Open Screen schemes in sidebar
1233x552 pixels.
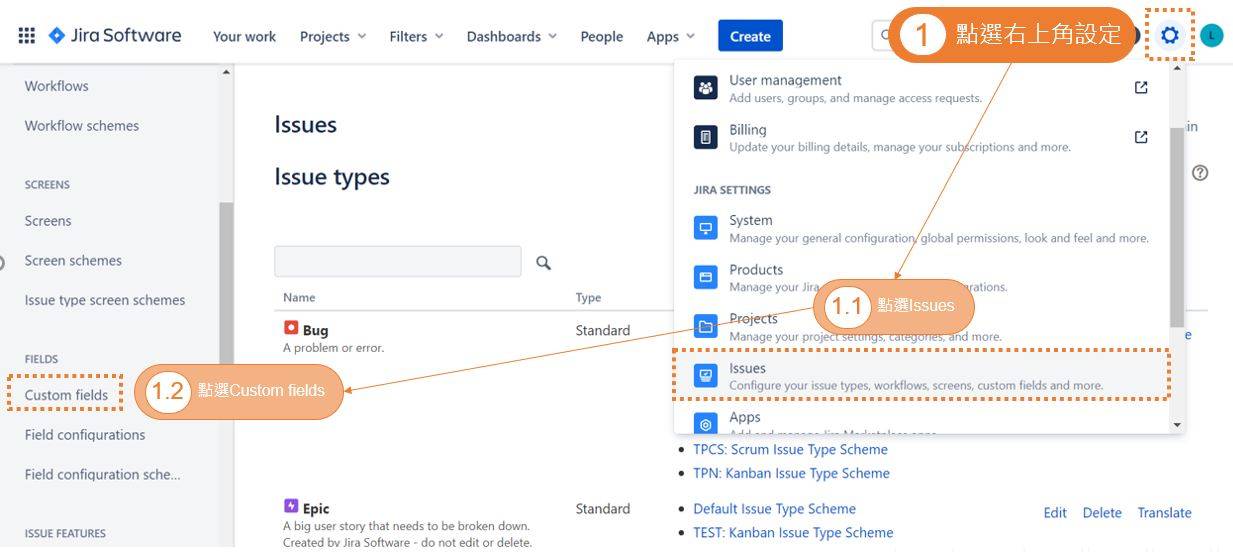coord(73,261)
